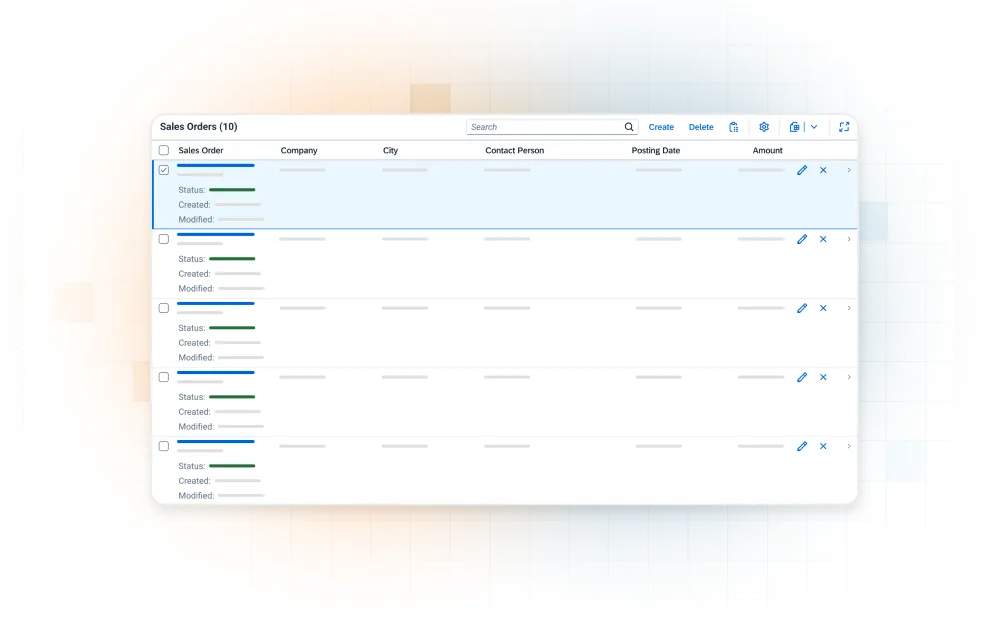Click the Company column header
The width and height of the screenshot is (1000, 619).
[x=299, y=150]
